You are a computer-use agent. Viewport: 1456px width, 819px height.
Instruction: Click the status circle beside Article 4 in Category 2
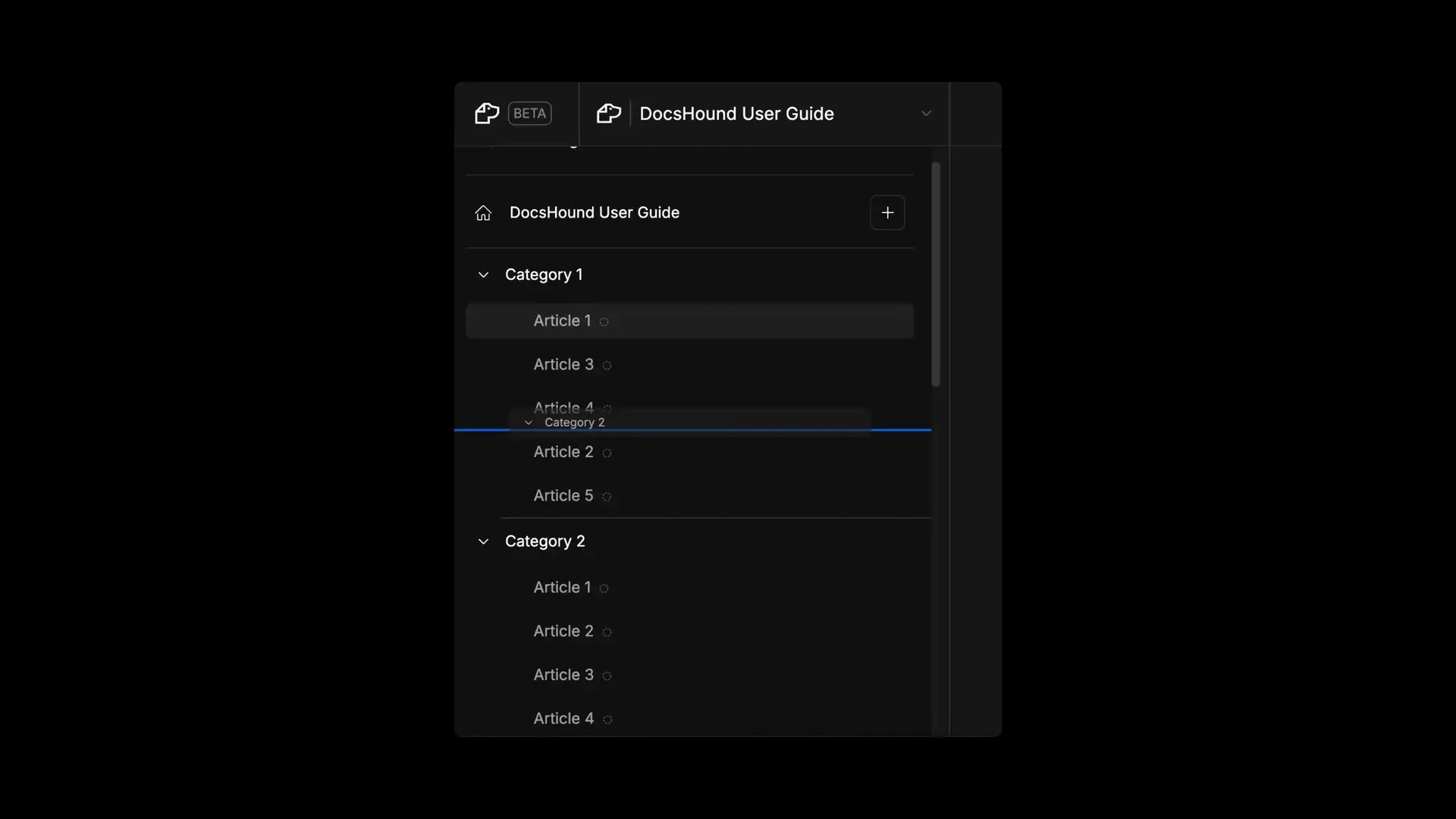607,720
